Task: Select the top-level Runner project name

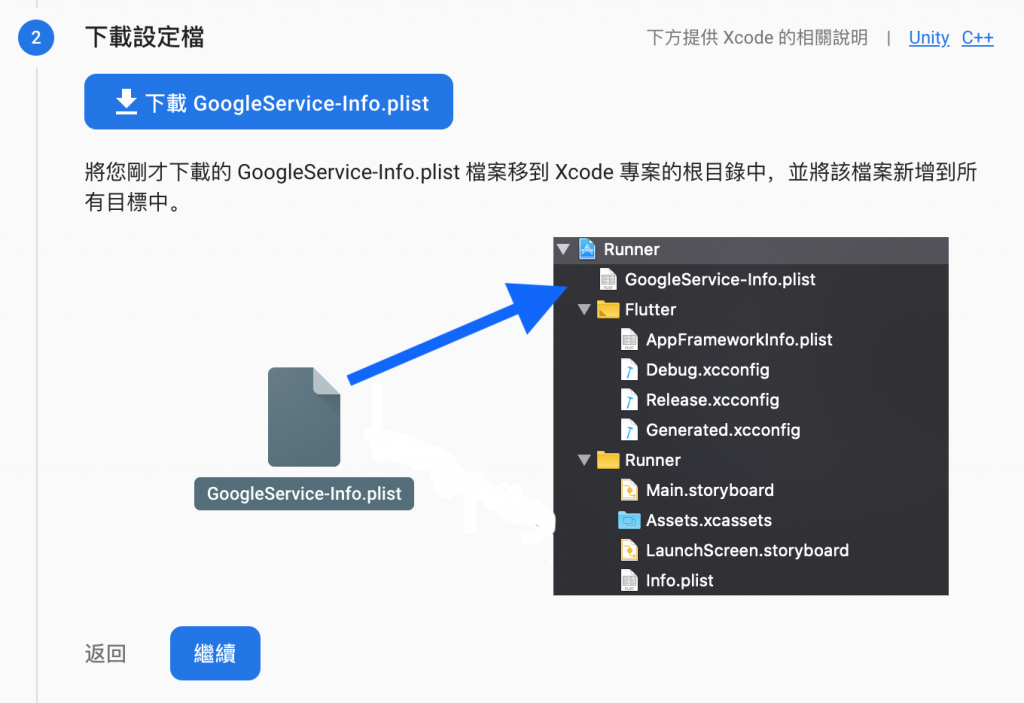Action: pos(631,250)
